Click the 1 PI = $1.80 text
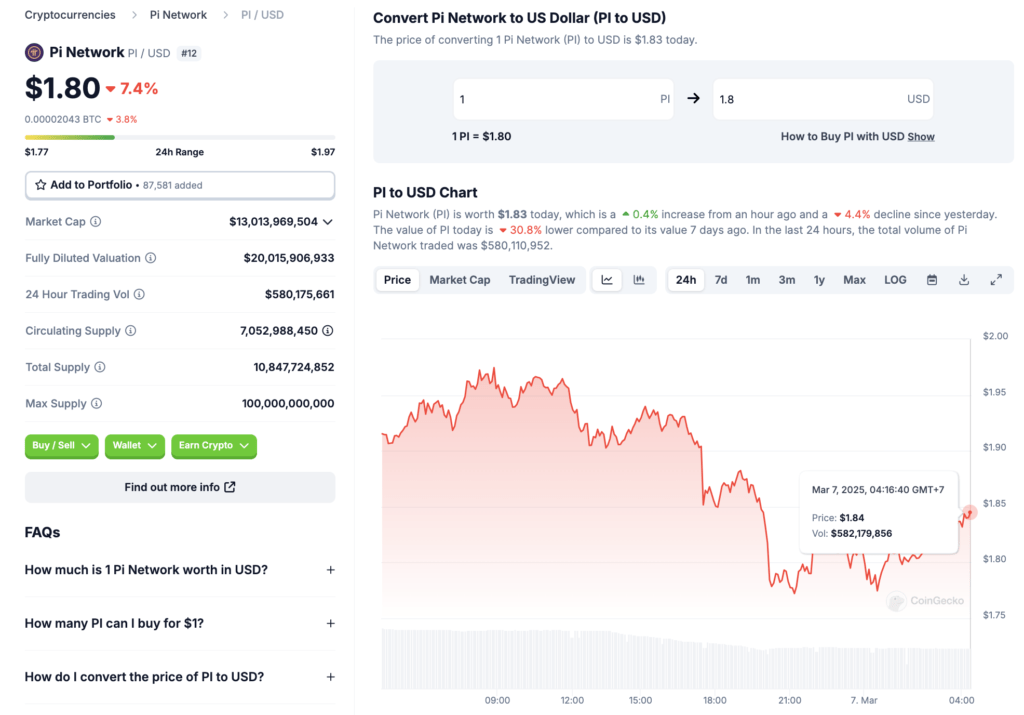1024x715 pixels. pos(481,136)
